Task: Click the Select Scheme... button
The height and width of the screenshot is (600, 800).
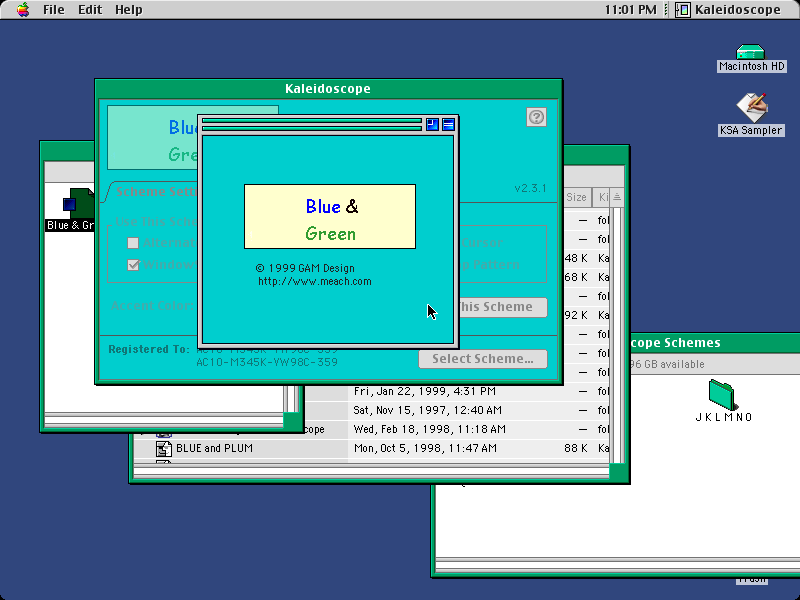Action: point(483,359)
